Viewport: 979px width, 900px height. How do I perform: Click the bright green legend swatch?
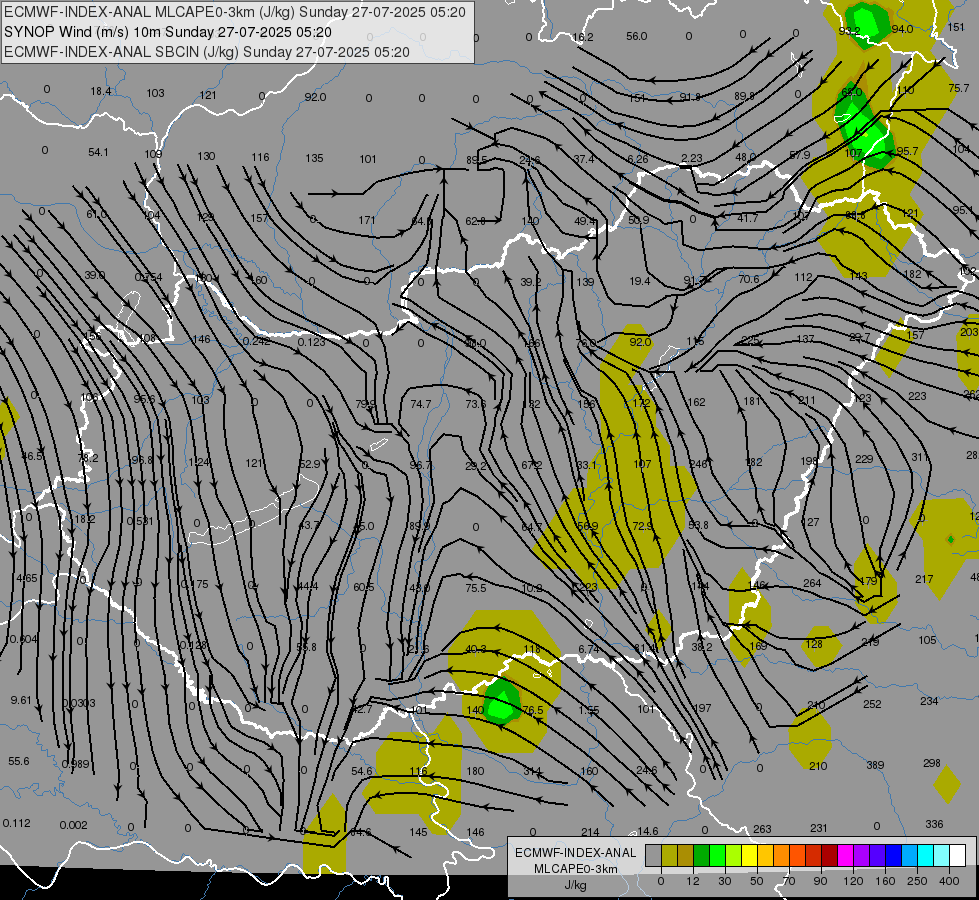click(x=717, y=855)
